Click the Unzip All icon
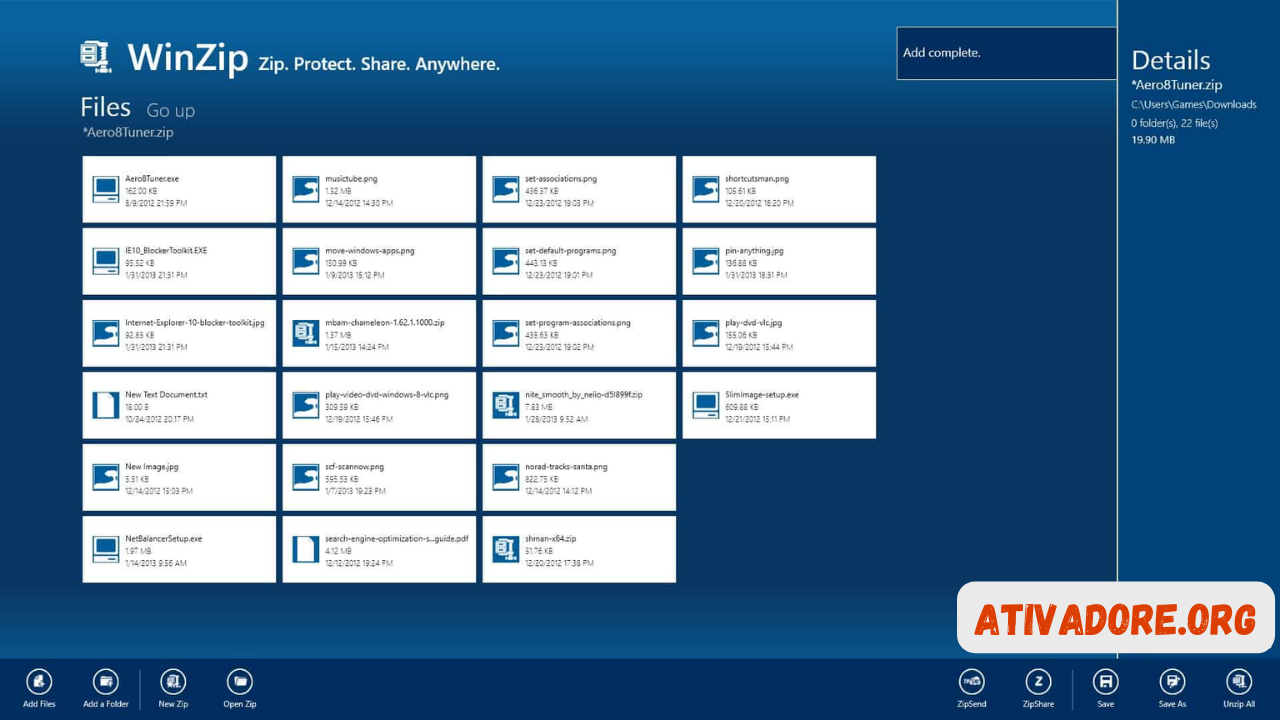Image resolution: width=1280 pixels, height=720 pixels. (1238, 682)
